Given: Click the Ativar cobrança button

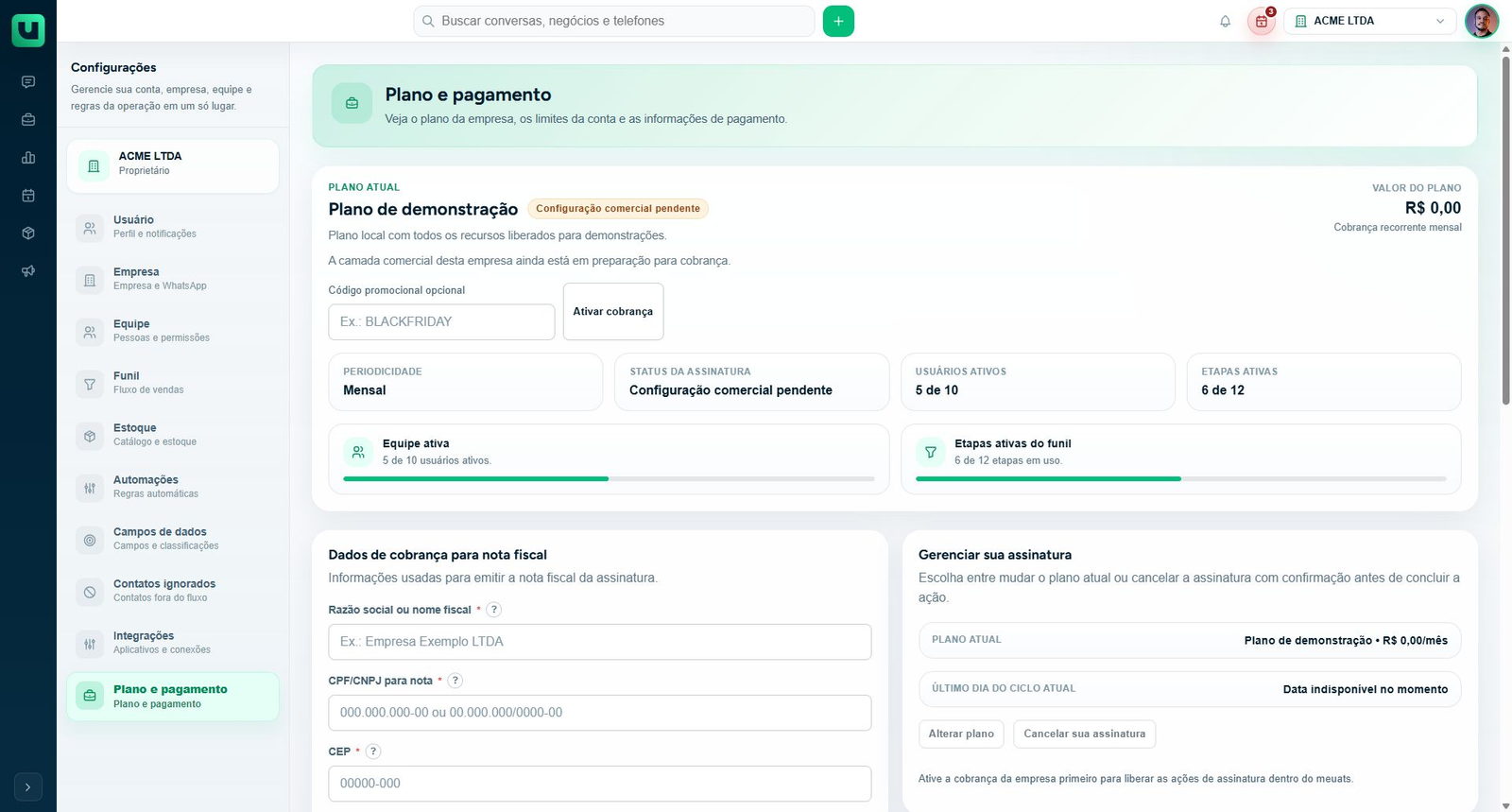Looking at the screenshot, I should pyautogui.click(x=613, y=311).
